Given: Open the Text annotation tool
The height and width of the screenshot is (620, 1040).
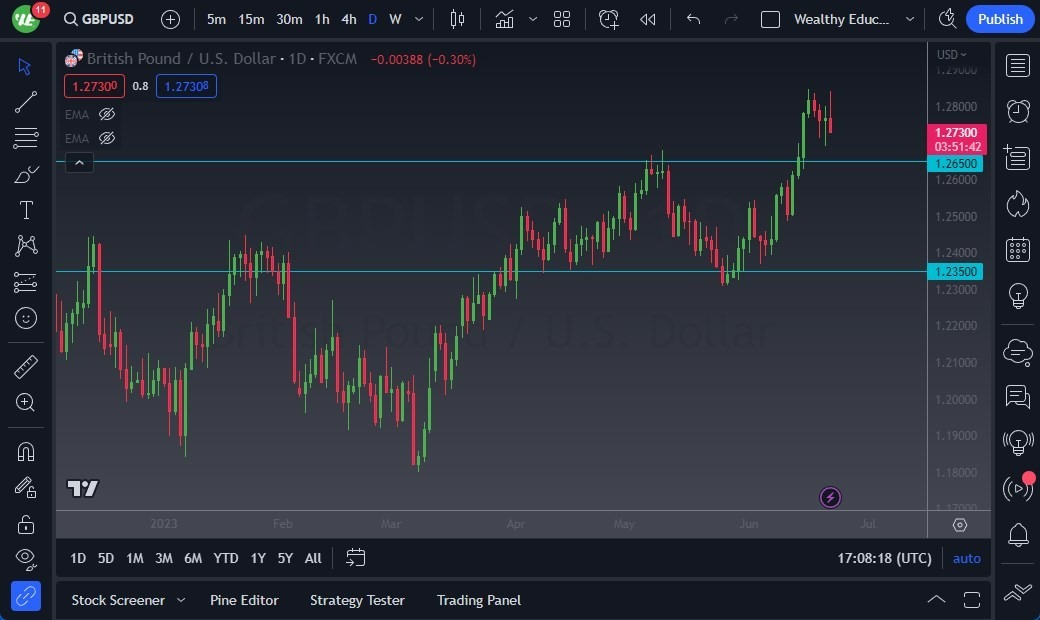Looking at the screenshot, I should [26, 209].
